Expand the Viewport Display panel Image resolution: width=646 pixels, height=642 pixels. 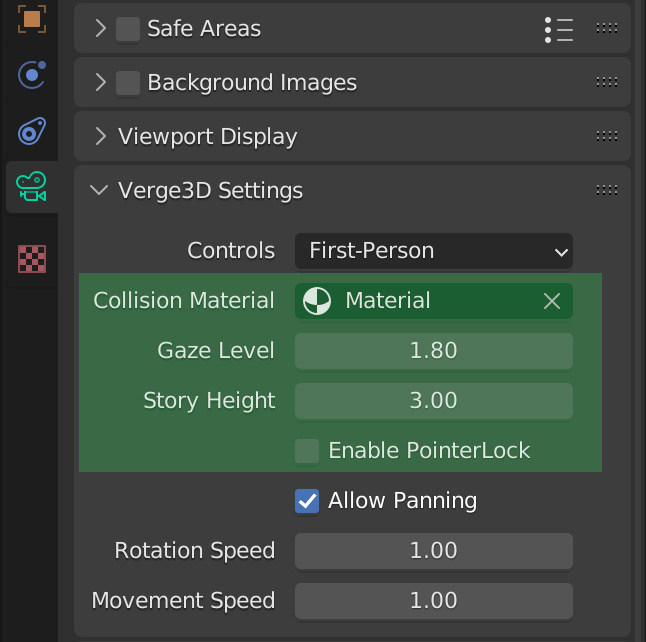tap(100, 136)
